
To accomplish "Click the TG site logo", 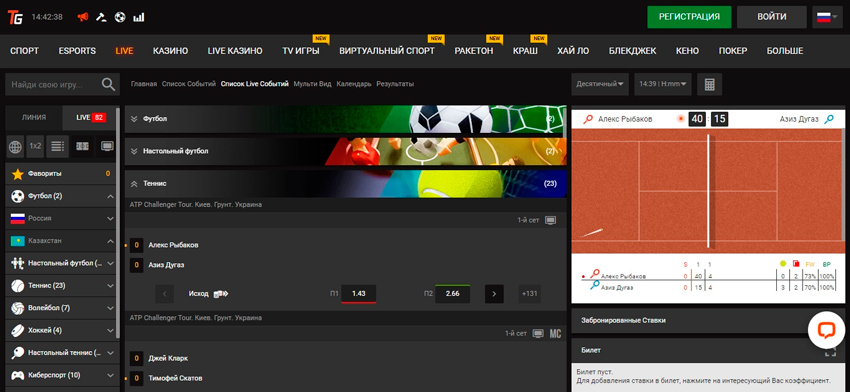I will point(15,17).
